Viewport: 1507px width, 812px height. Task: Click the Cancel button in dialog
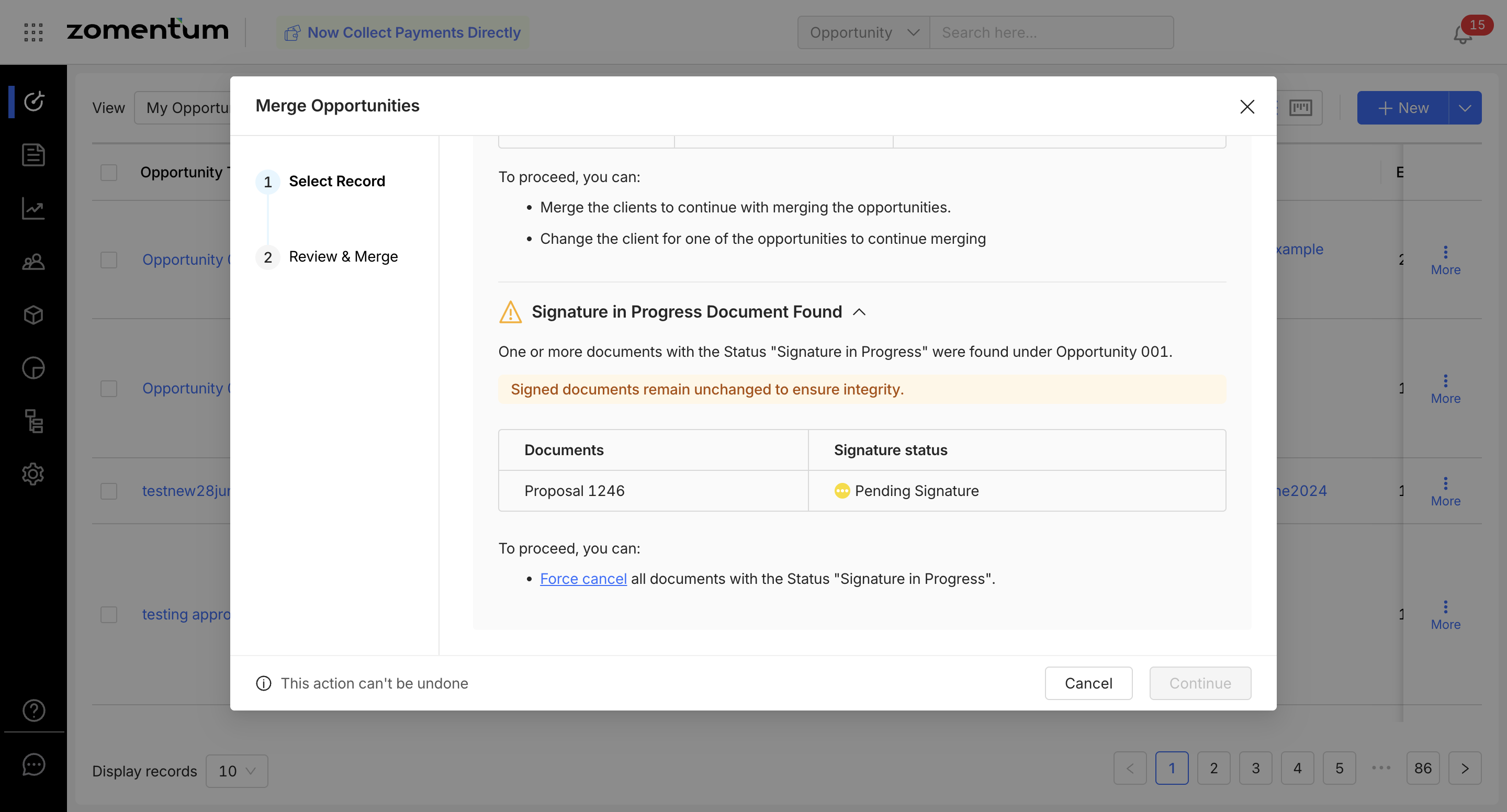point(1087,683)
